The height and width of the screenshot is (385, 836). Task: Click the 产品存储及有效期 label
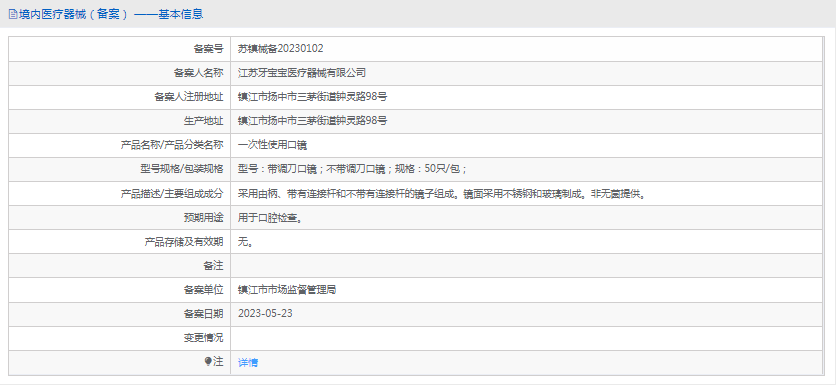tap(184, 242)
